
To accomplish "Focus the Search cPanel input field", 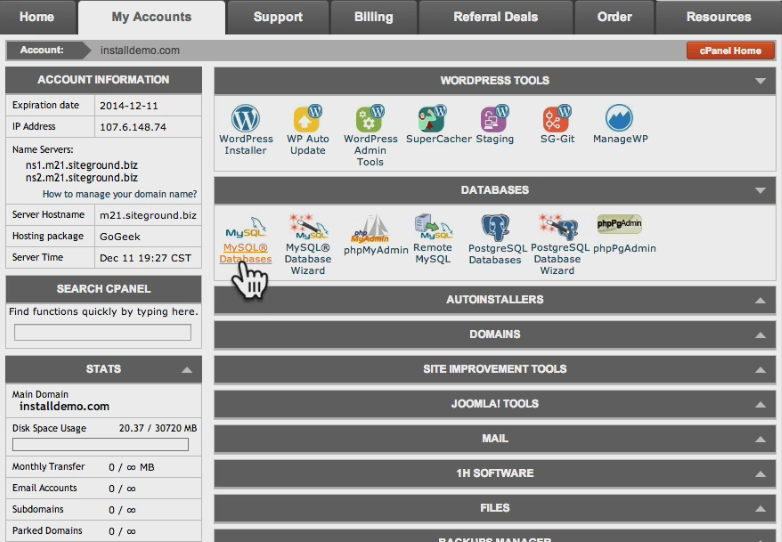I will tap(103, 333).
